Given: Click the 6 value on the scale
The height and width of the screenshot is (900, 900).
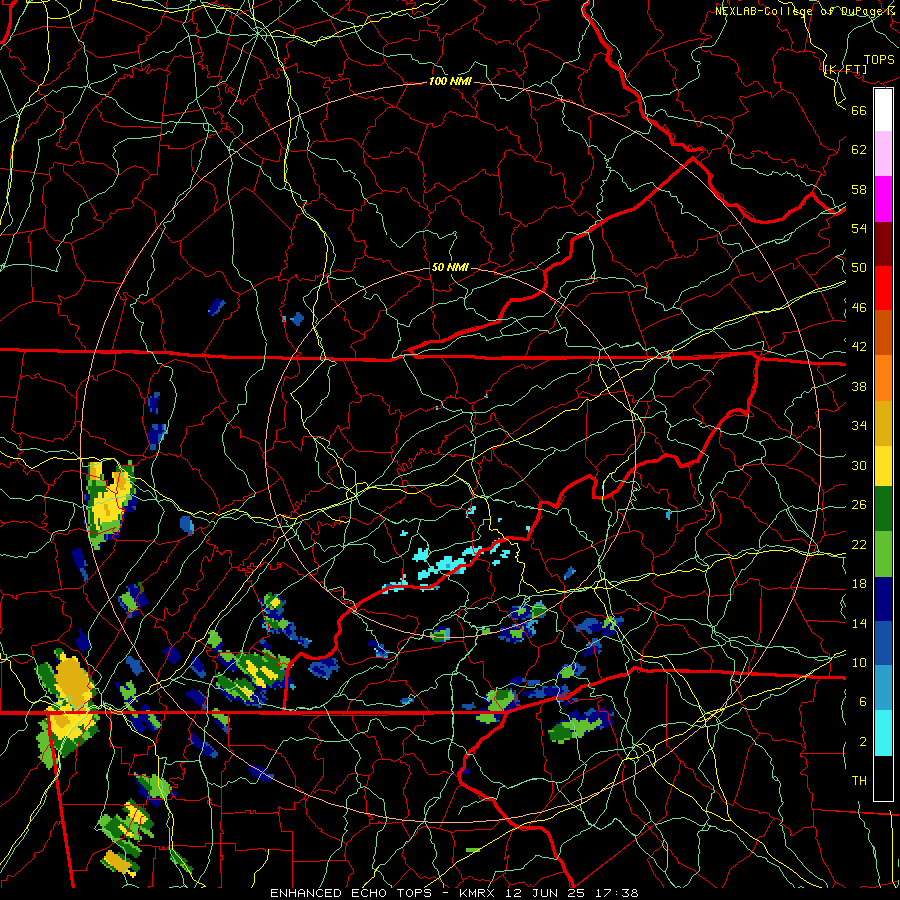Looking at the screenshot, I should click(x=863, y=702).
